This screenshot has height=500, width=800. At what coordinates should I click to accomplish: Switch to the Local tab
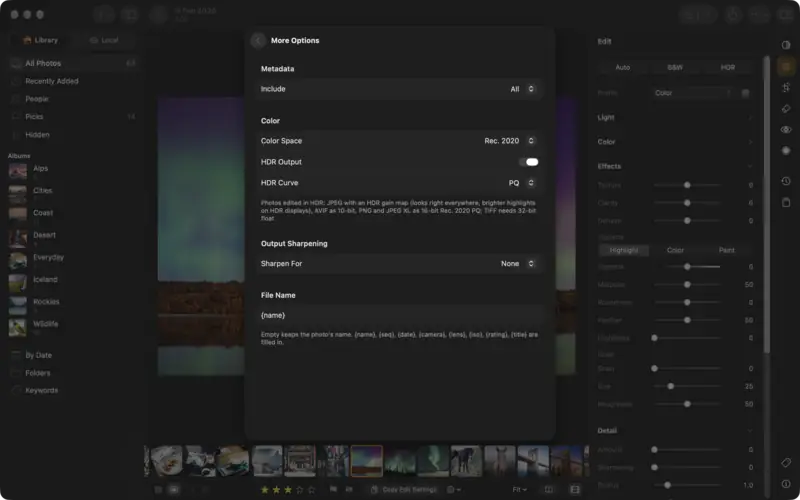click(104, 40)
